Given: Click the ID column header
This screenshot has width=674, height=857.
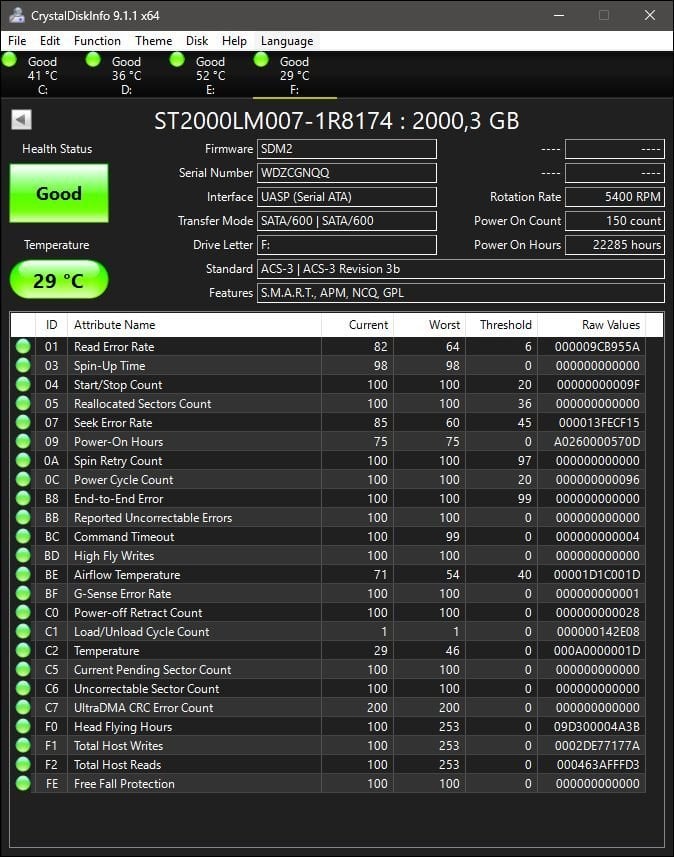Looking at the screenshot, I should click(51, 325).
